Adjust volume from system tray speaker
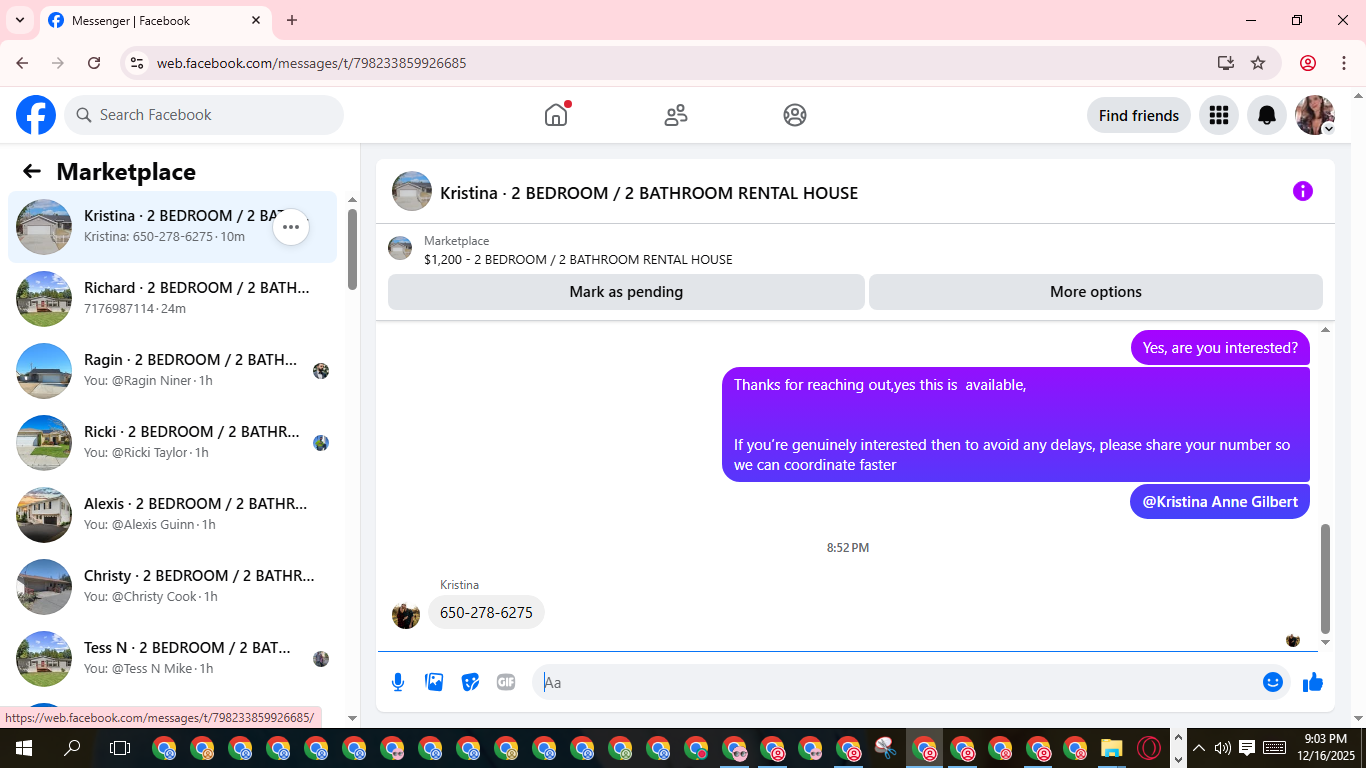 (1222, 748)
